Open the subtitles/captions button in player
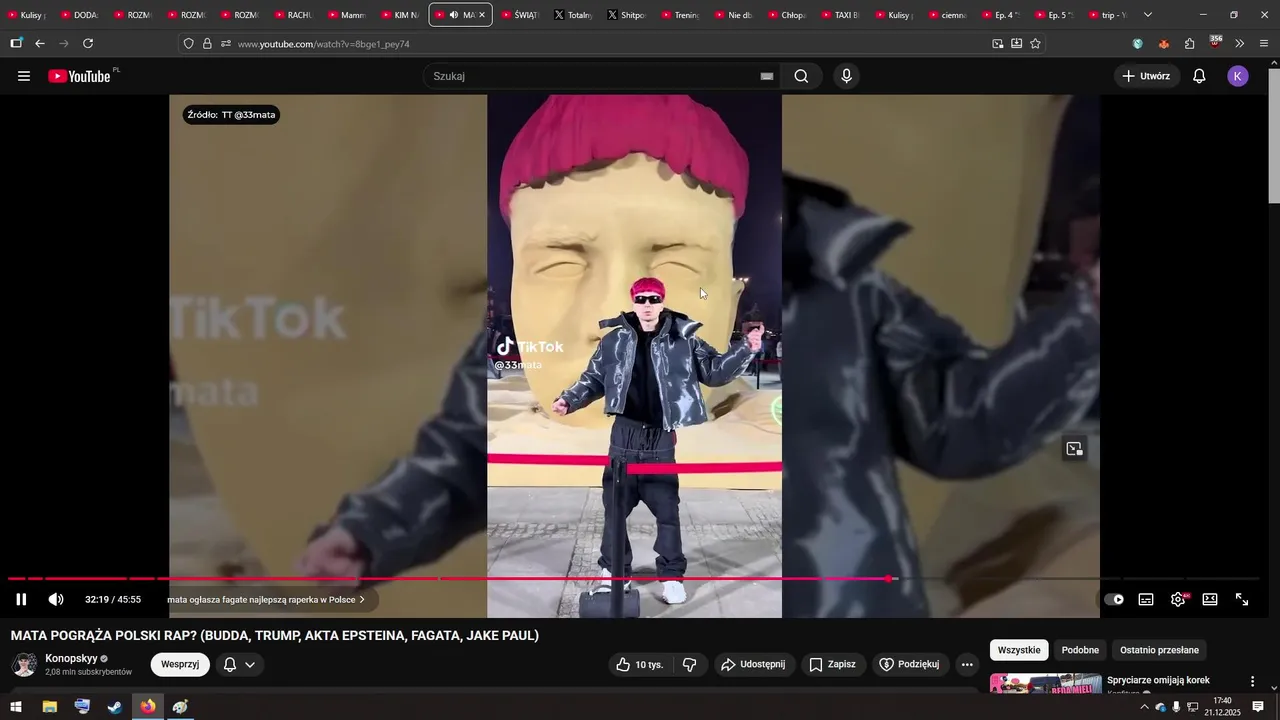The height and width of the screenshot is (720, 1280). [x=1146, y=599]
